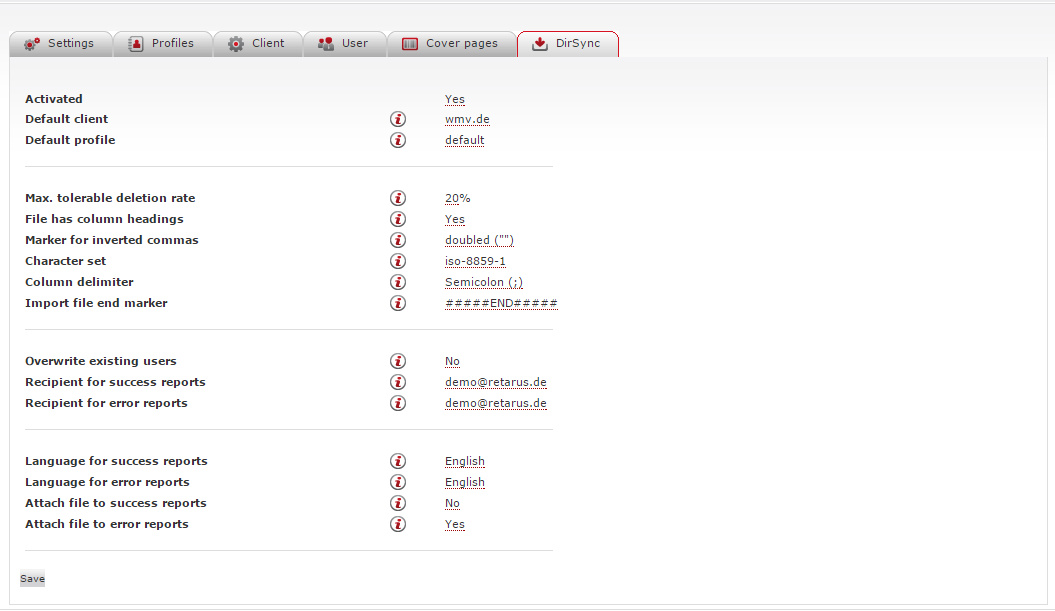Screen dimensions: 1055x611
Task: View info for Attach file to error reports
Action: click(x=398, y=524)
